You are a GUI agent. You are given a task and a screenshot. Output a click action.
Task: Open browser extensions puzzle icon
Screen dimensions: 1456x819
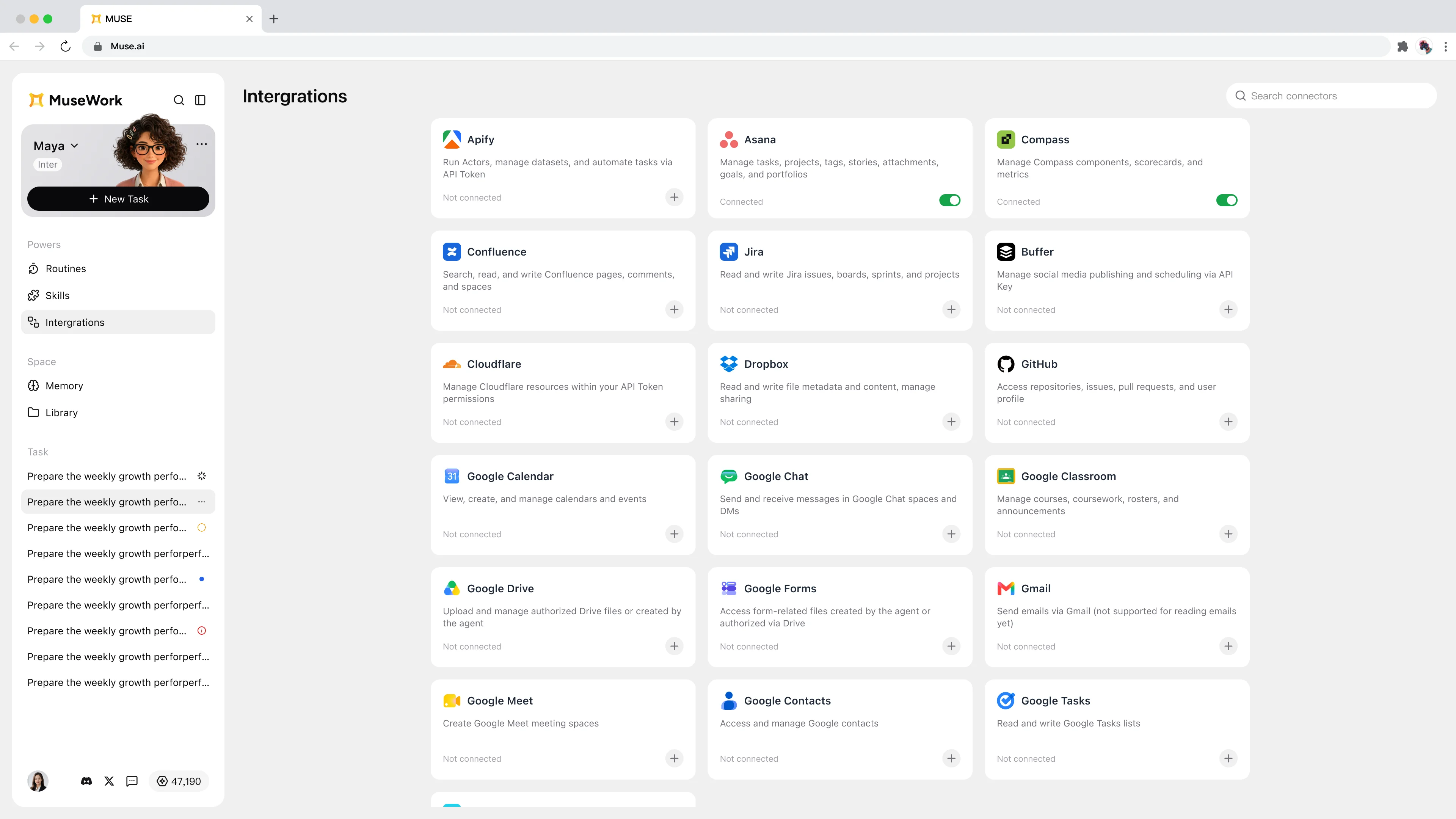coord(1402,46)
